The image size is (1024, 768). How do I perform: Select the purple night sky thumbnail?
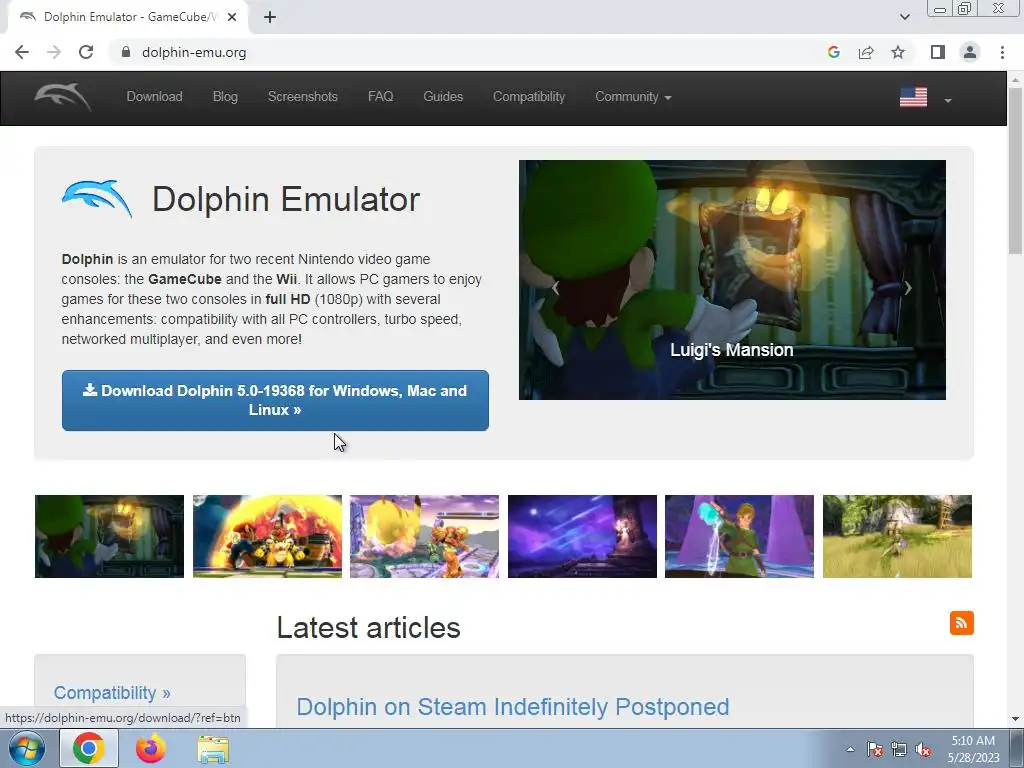[583, 536]
